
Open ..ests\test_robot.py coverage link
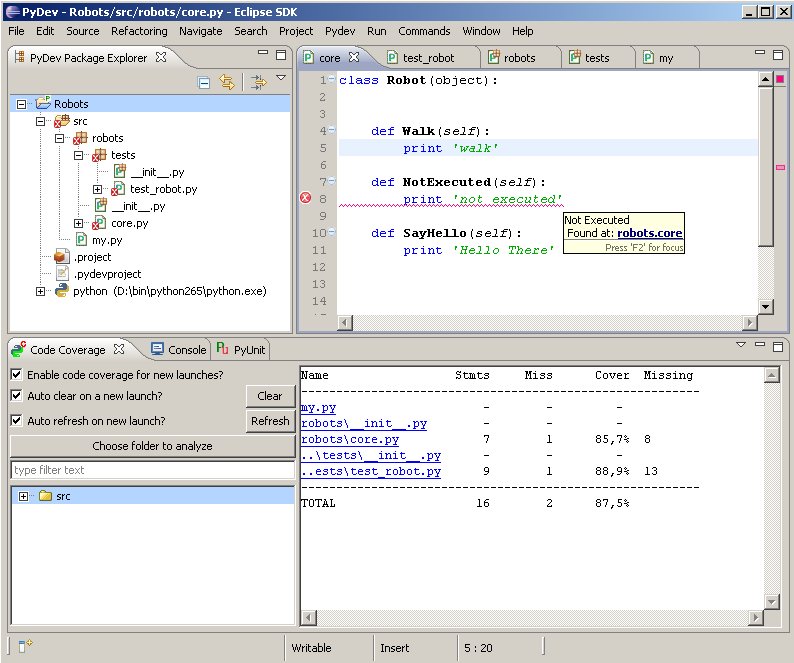[x=371, y=471]
